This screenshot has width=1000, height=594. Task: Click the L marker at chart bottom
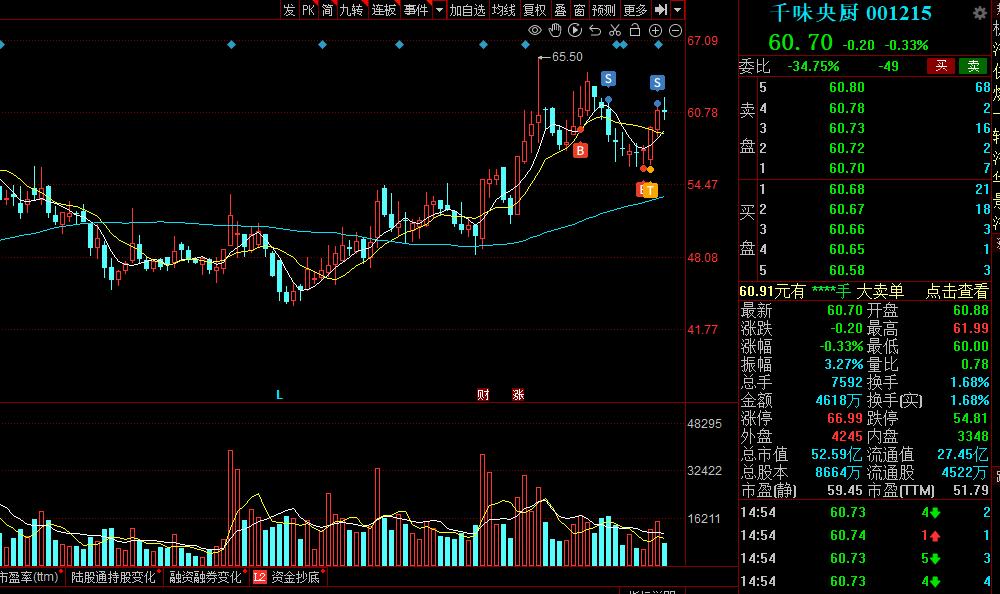coord(279,395)
